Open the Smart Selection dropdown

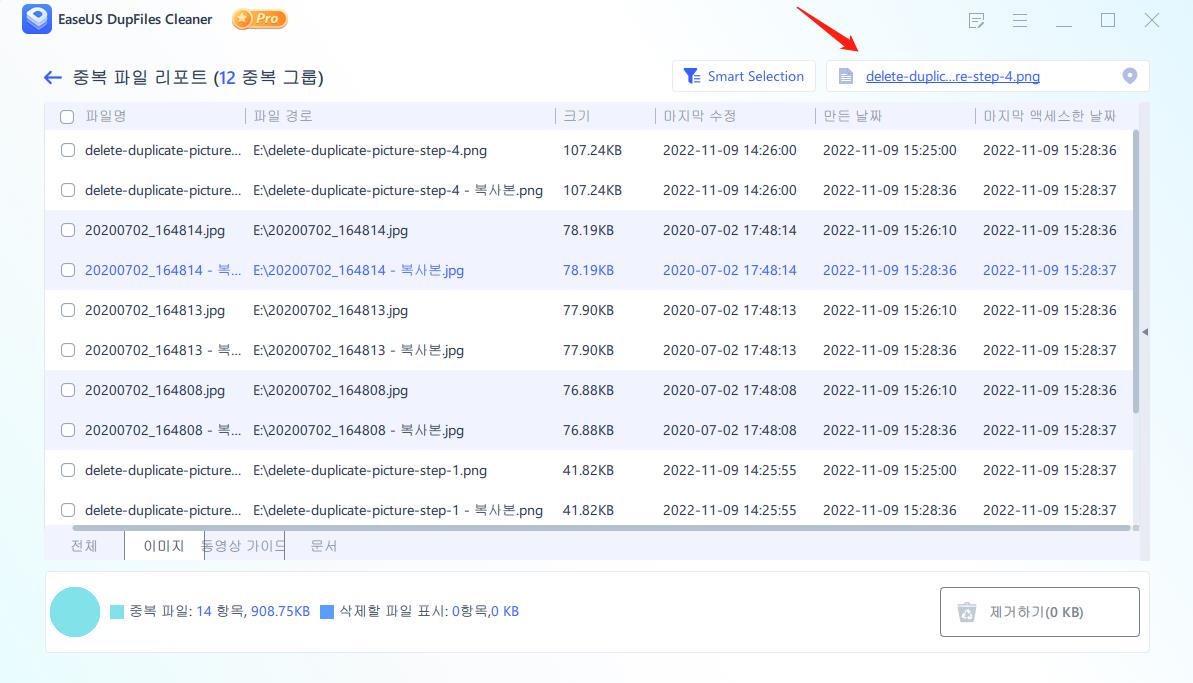[x=743, y=75]
